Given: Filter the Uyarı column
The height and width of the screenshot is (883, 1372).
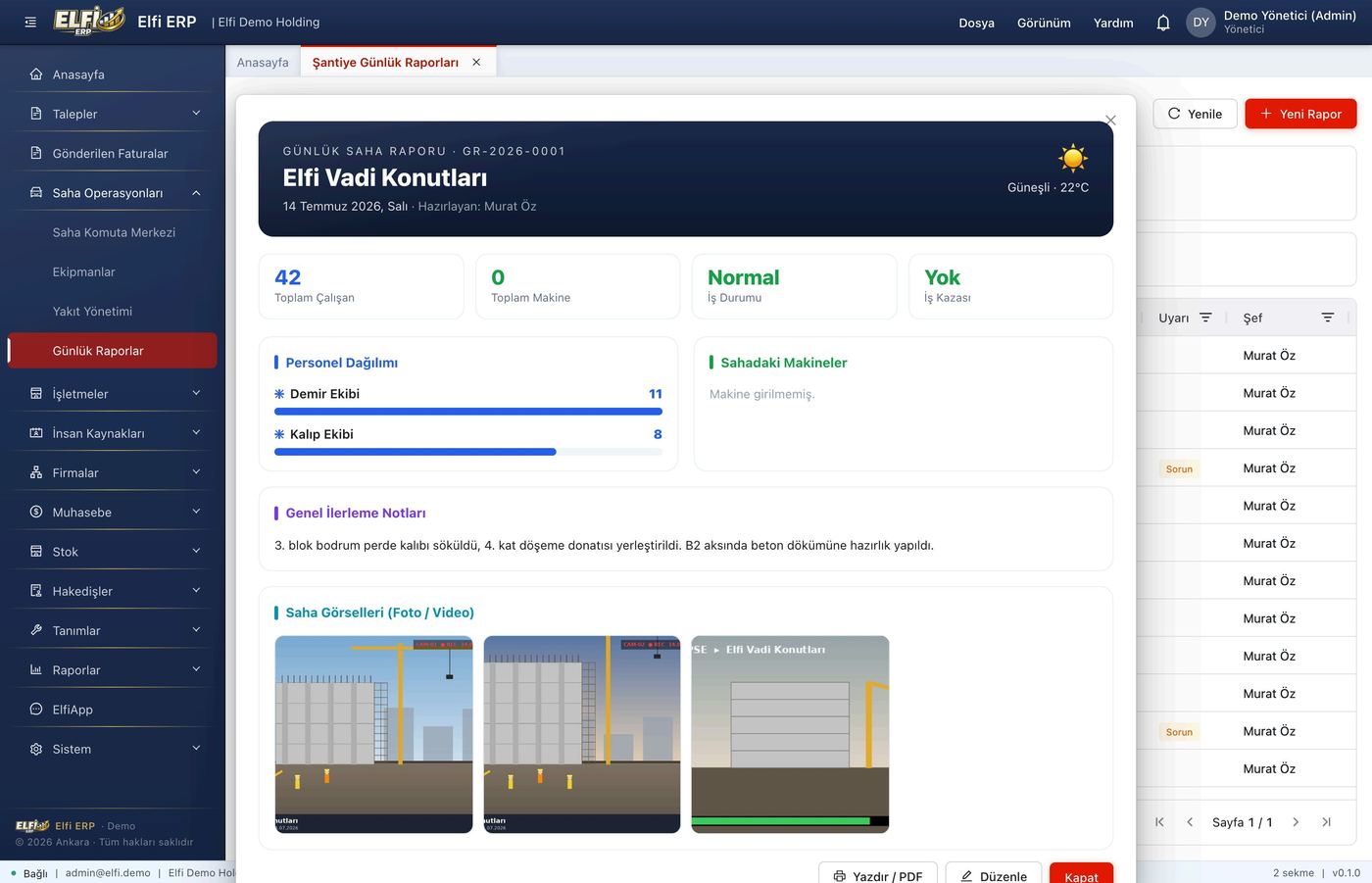Looking at the screenshot, I should 1205,318.
